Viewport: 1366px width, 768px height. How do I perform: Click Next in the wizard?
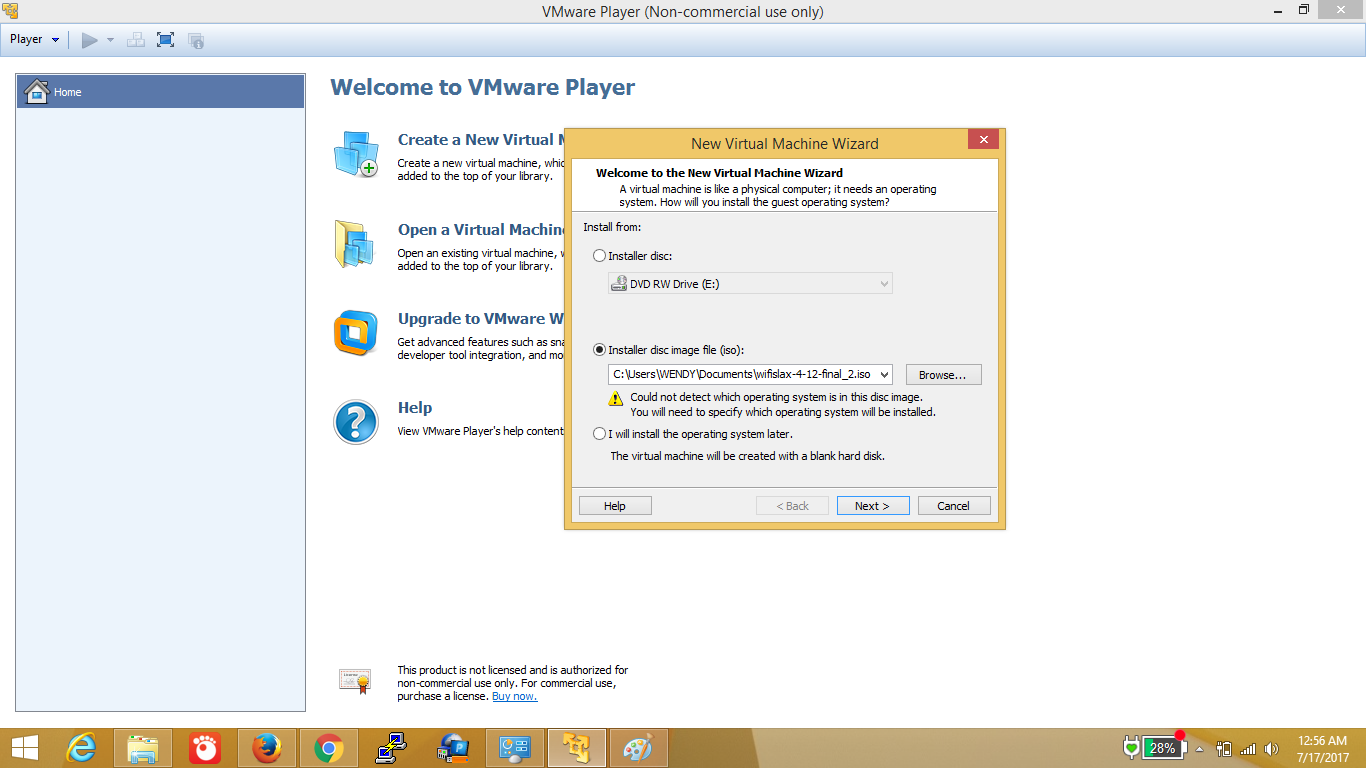click(x=873, y=506)
